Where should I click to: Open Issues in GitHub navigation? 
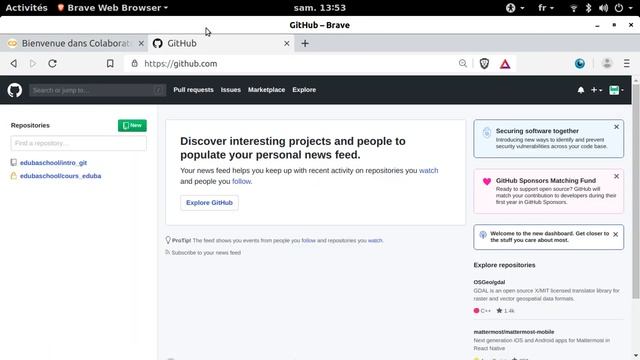point(231,90)
